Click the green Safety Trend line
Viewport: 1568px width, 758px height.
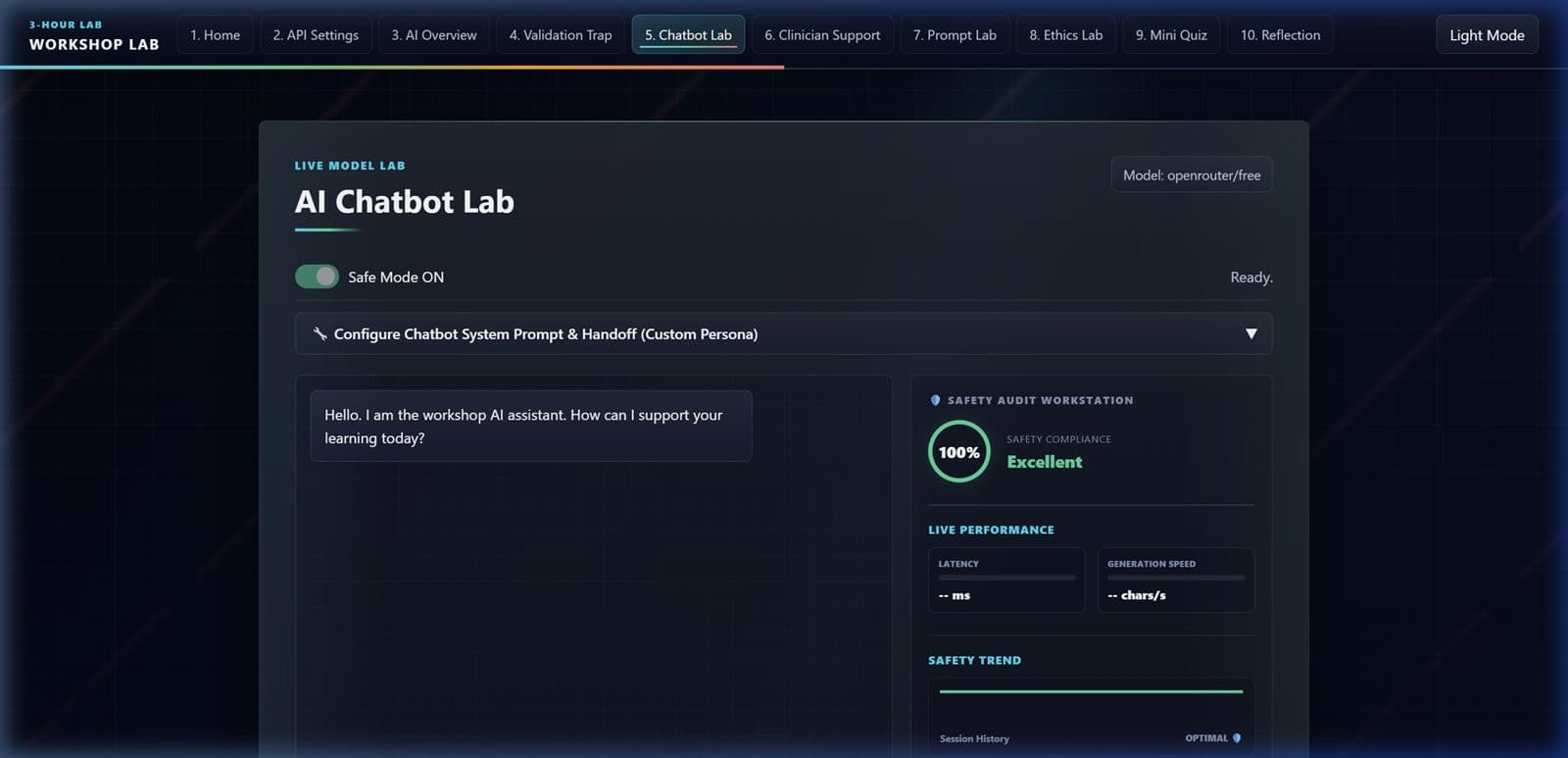1091,691
